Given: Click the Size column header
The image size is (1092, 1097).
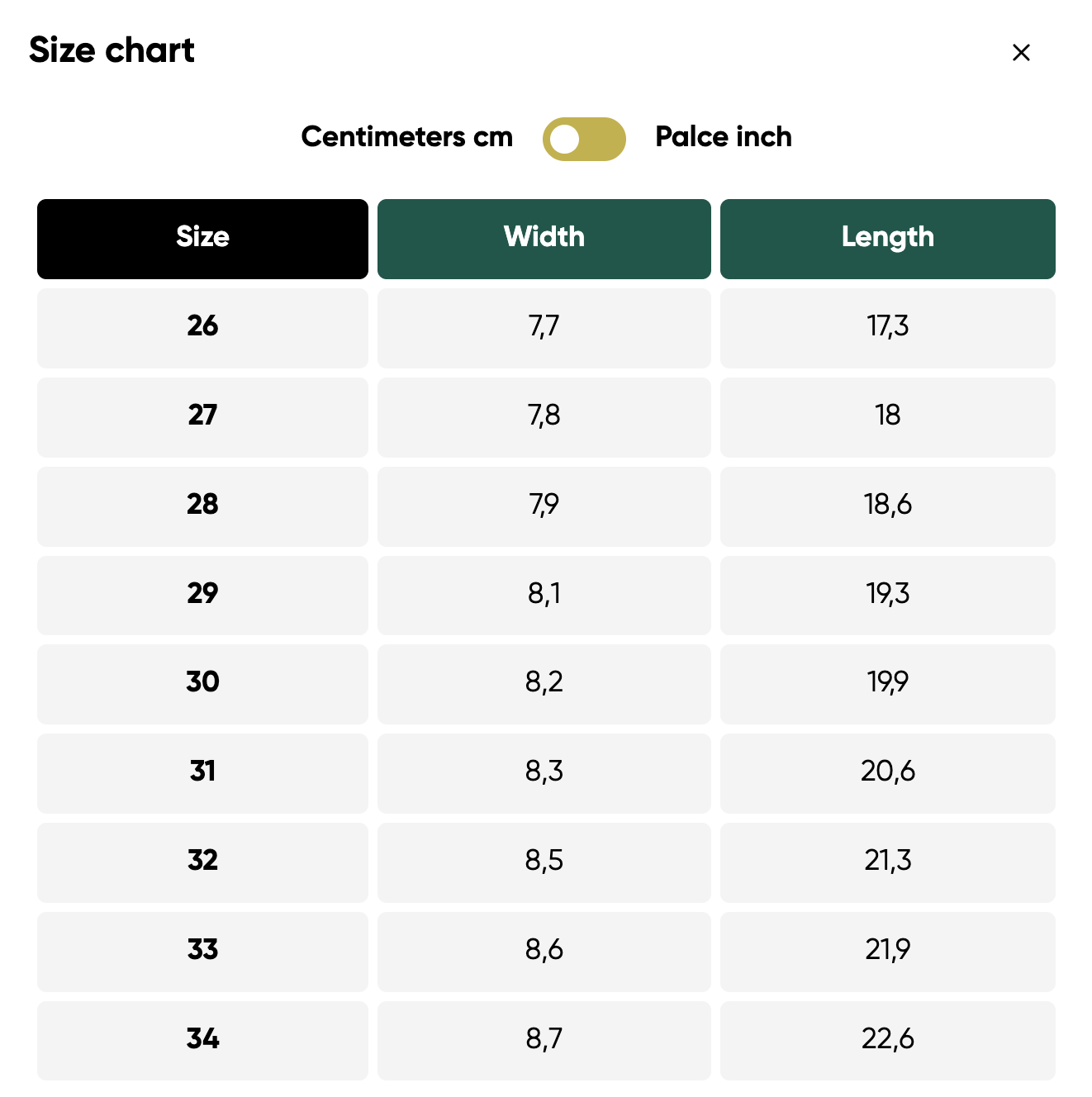Looking at the screenshot, I should [x=202, y=239].
